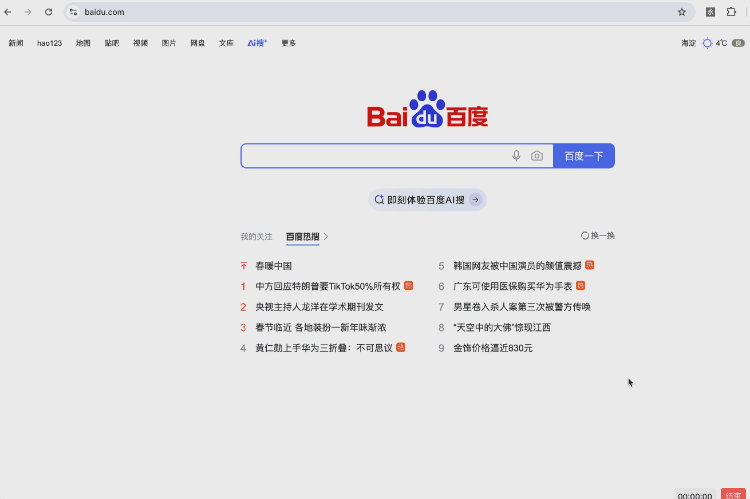This screenshot has width=750, height=499.
Task: Click the badge after 黄仁勋上手华为三折叠 item
Action: click(x=401, y=347)
